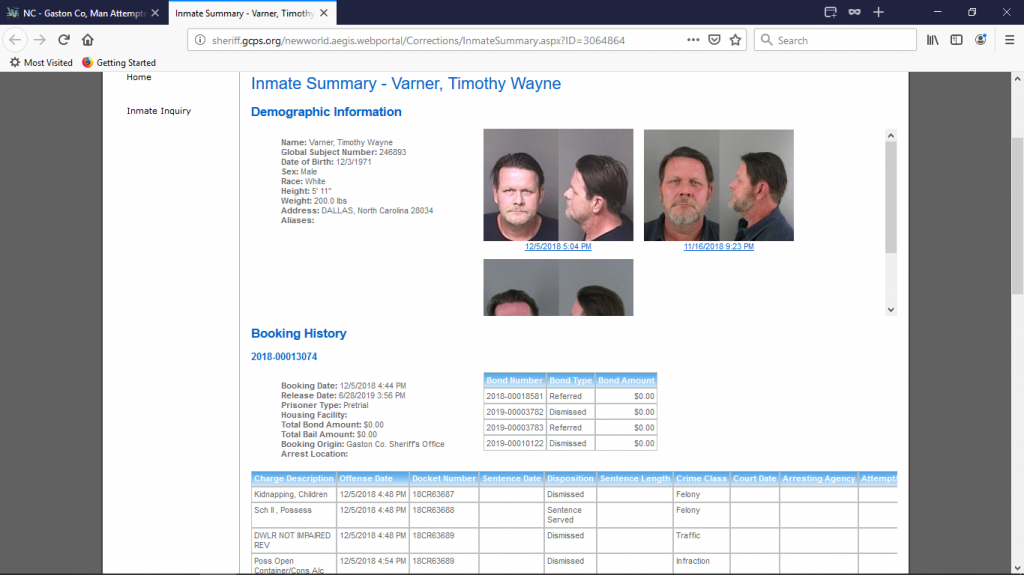The width and height of the screenshot is (1024, 575).
Task: Open the Most Visited bookmarks folder
Action: point(41,62)
